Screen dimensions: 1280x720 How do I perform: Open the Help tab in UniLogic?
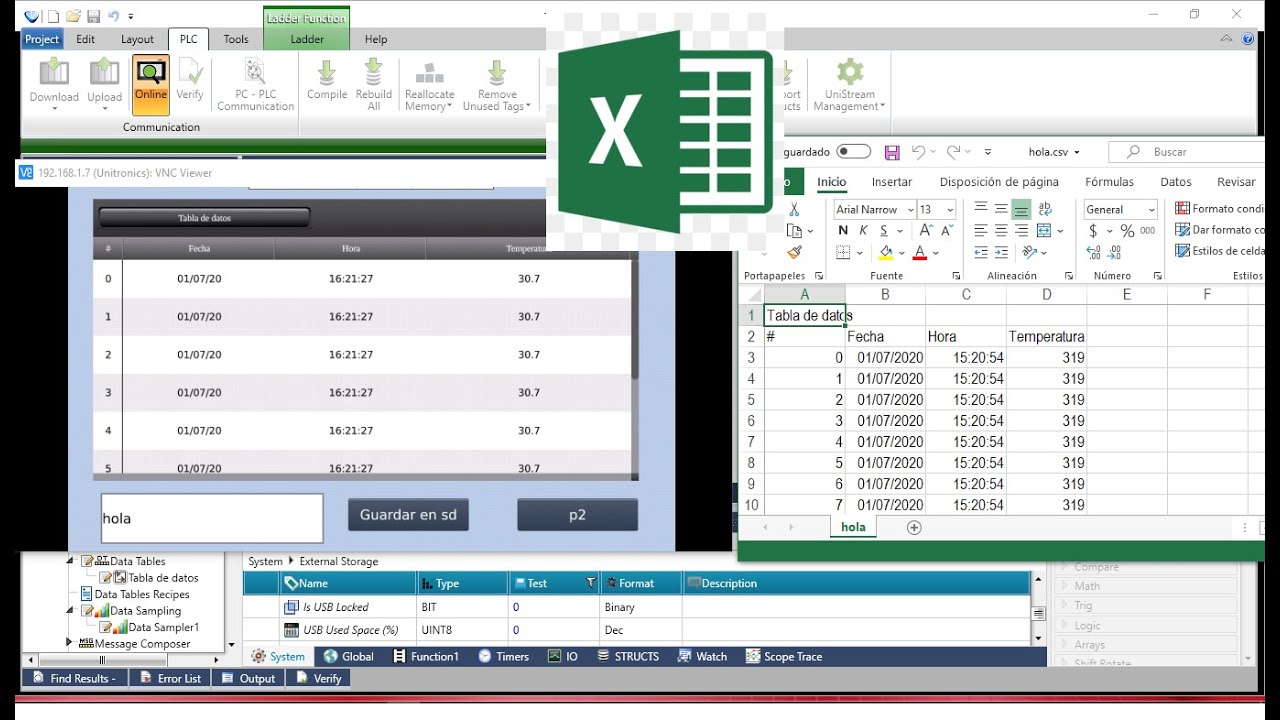tap(376, 39)
